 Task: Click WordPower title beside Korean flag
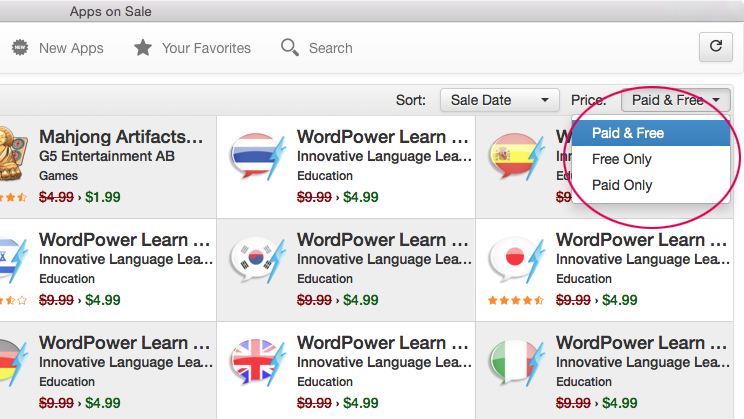(x=382, y=240)
